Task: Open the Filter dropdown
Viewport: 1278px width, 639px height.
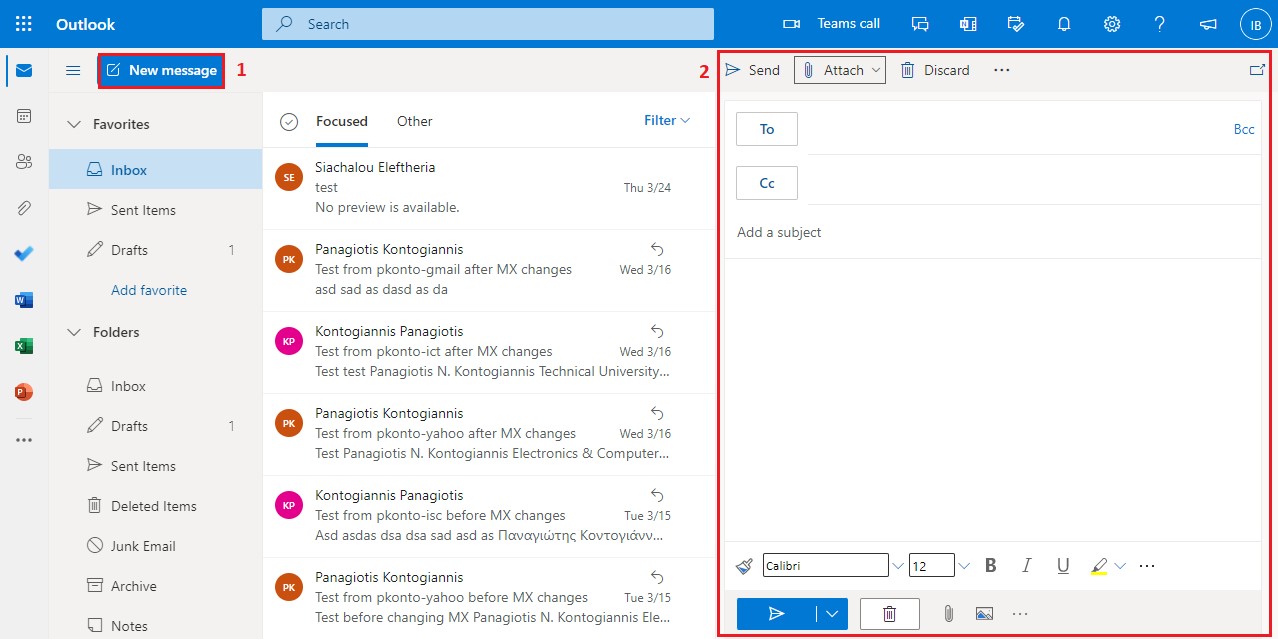Action: click(667, 121)
